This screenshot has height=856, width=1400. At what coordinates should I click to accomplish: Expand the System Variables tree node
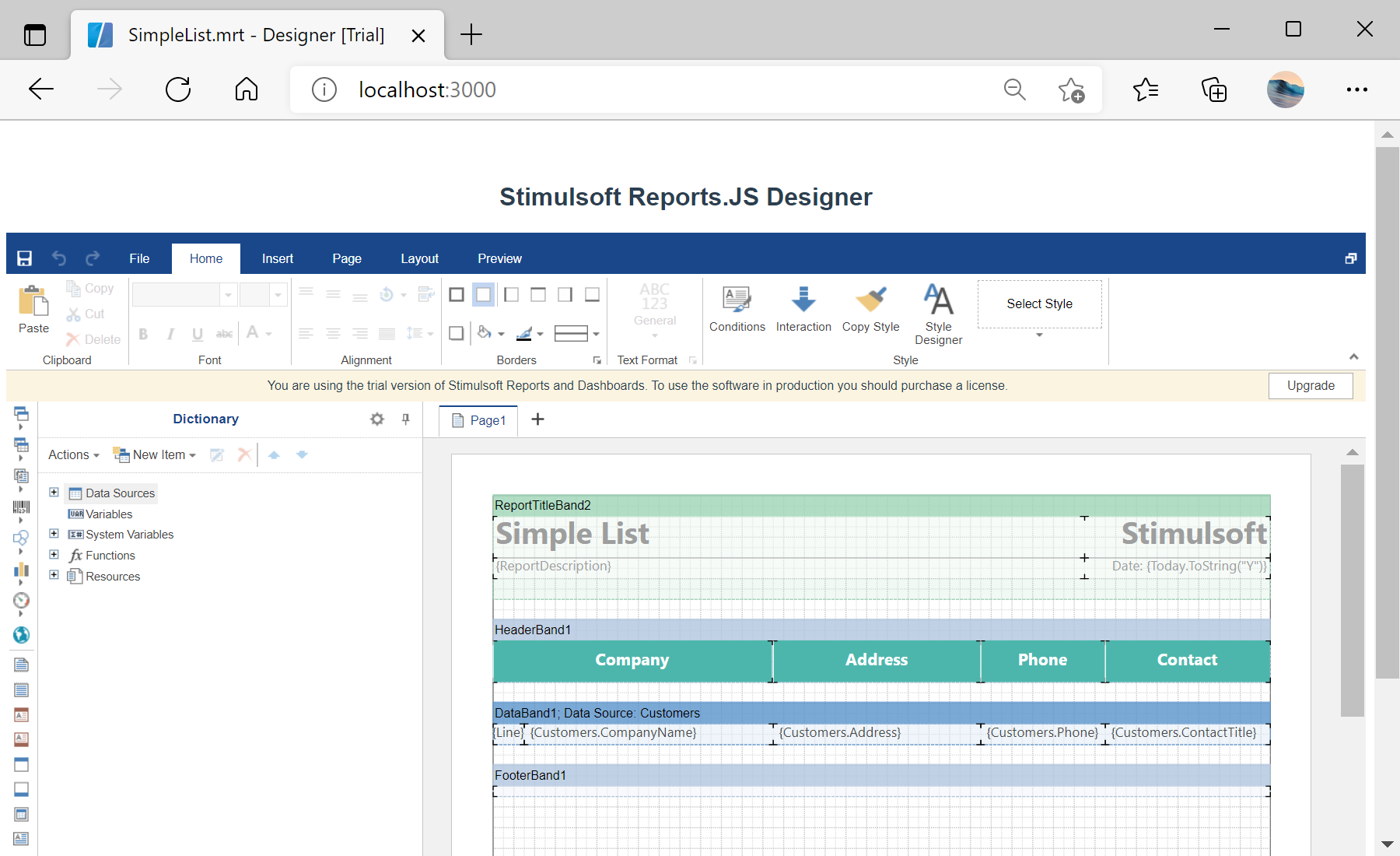click(x=54, y=534)
